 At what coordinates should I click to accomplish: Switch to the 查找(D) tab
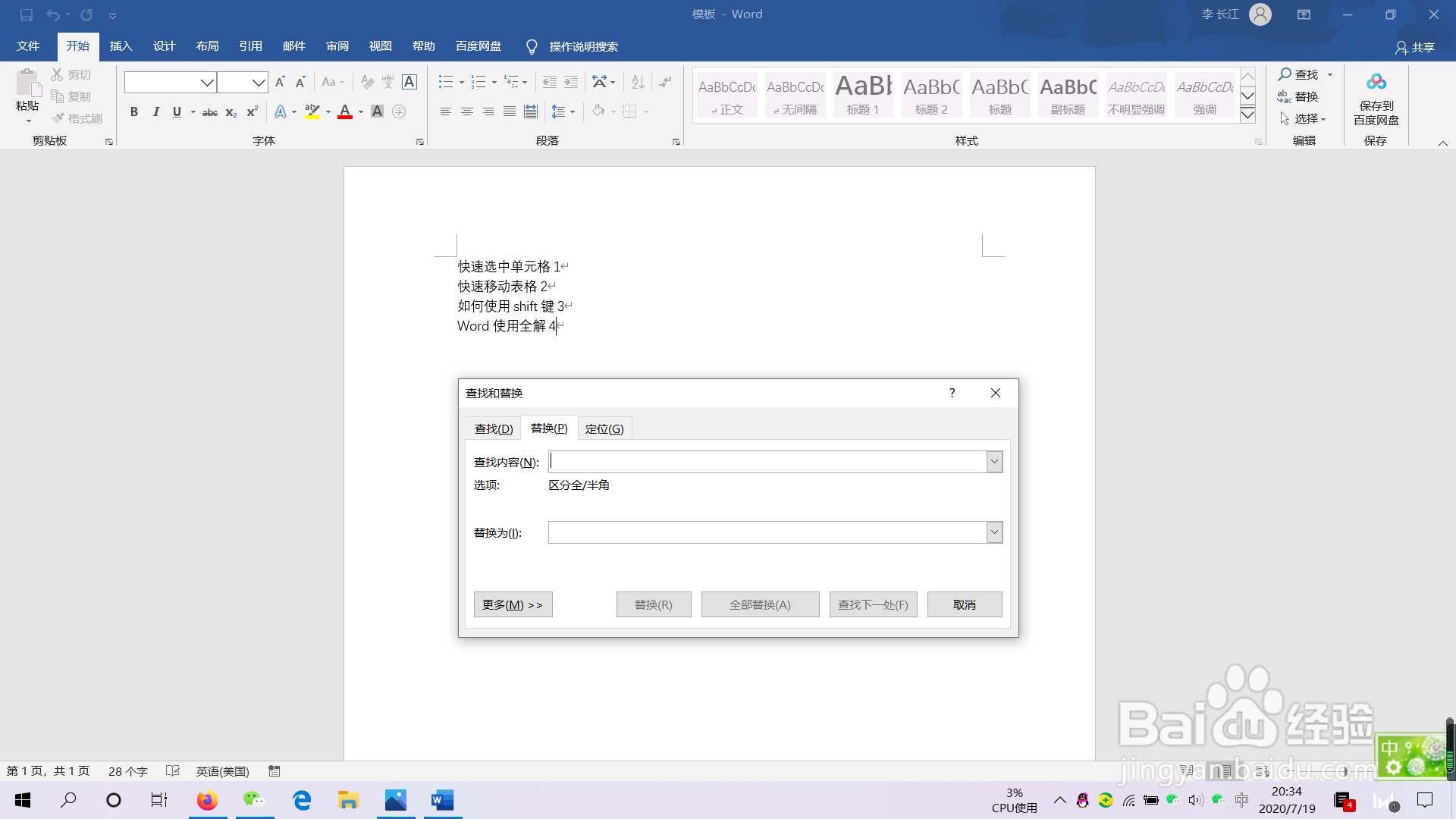click(493, 428)
